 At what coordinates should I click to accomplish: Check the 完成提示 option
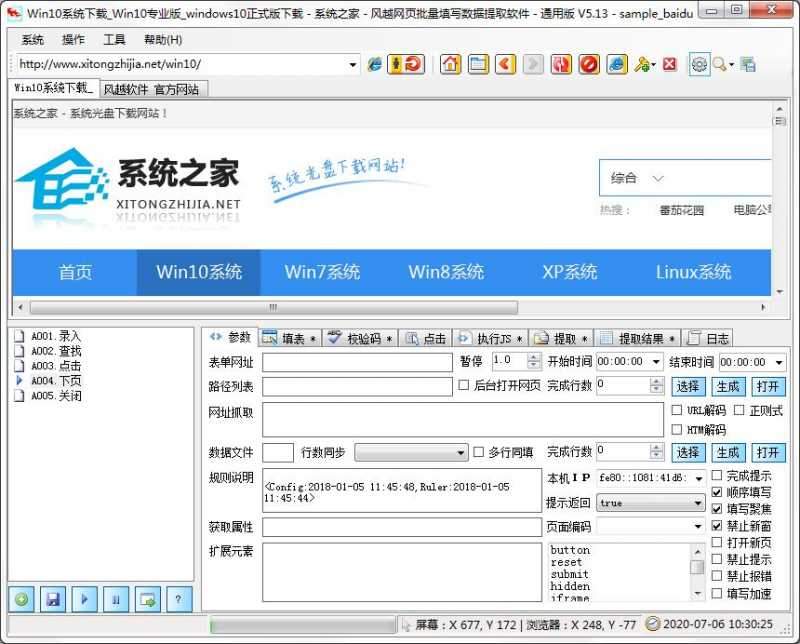point(717,476)
